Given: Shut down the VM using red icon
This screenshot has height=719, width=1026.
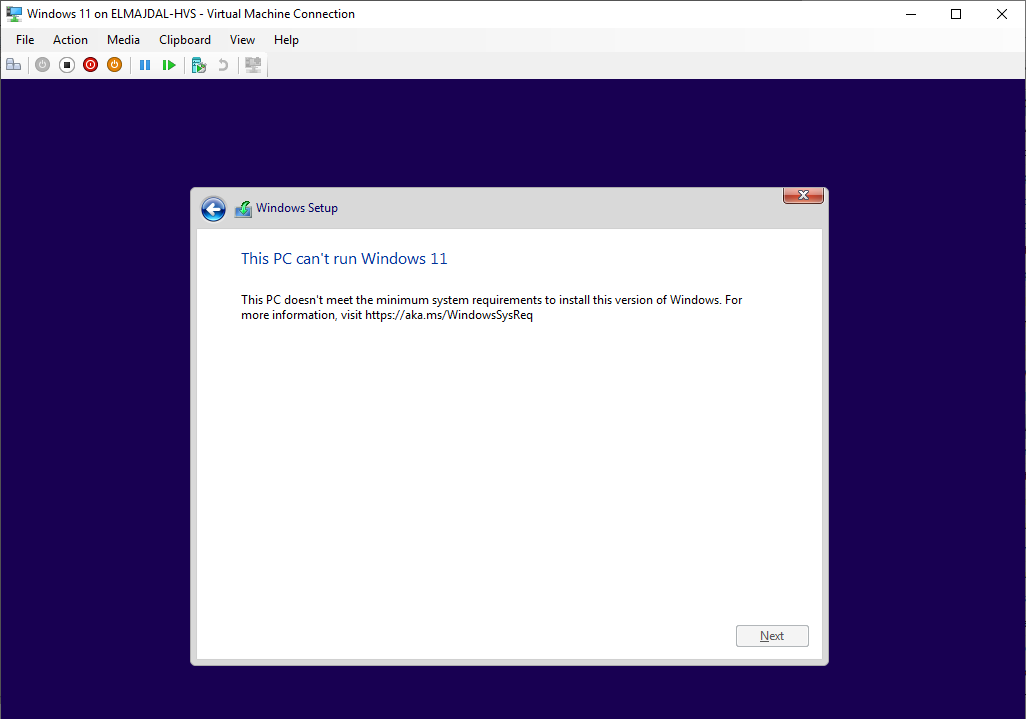Looking at the screenshot, I should tap(90, 65).
